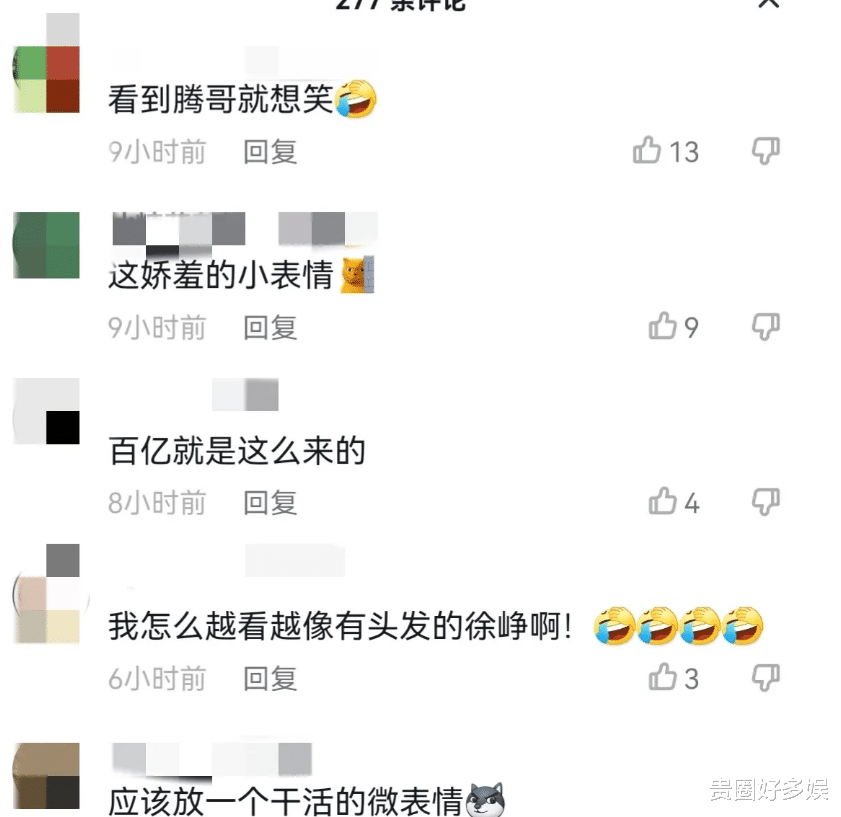The height and width of the screenshot is (817, 841).
Task: Like the comment 看到腾哥就想笑
Action: pos(646,150)
